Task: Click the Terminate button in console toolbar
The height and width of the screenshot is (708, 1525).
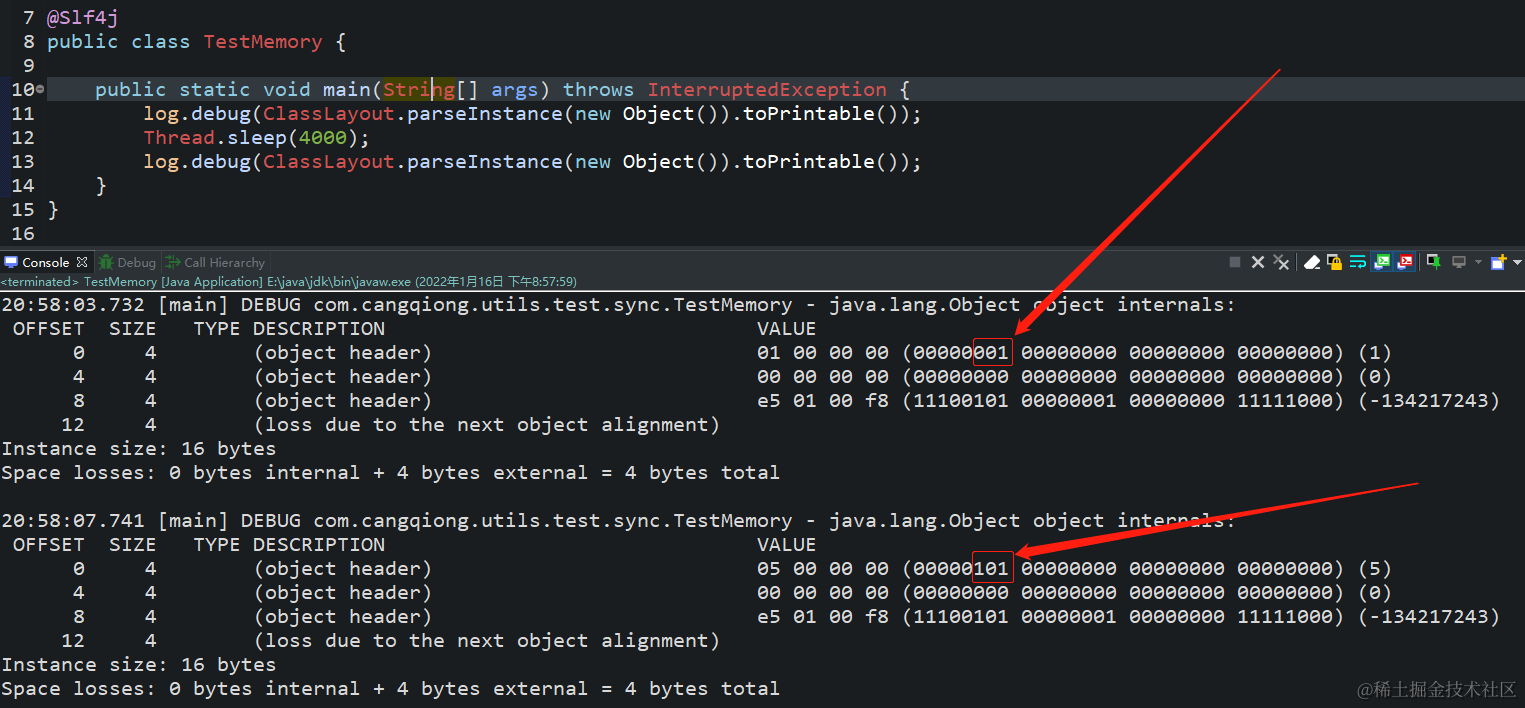Action: [1235, 262]
